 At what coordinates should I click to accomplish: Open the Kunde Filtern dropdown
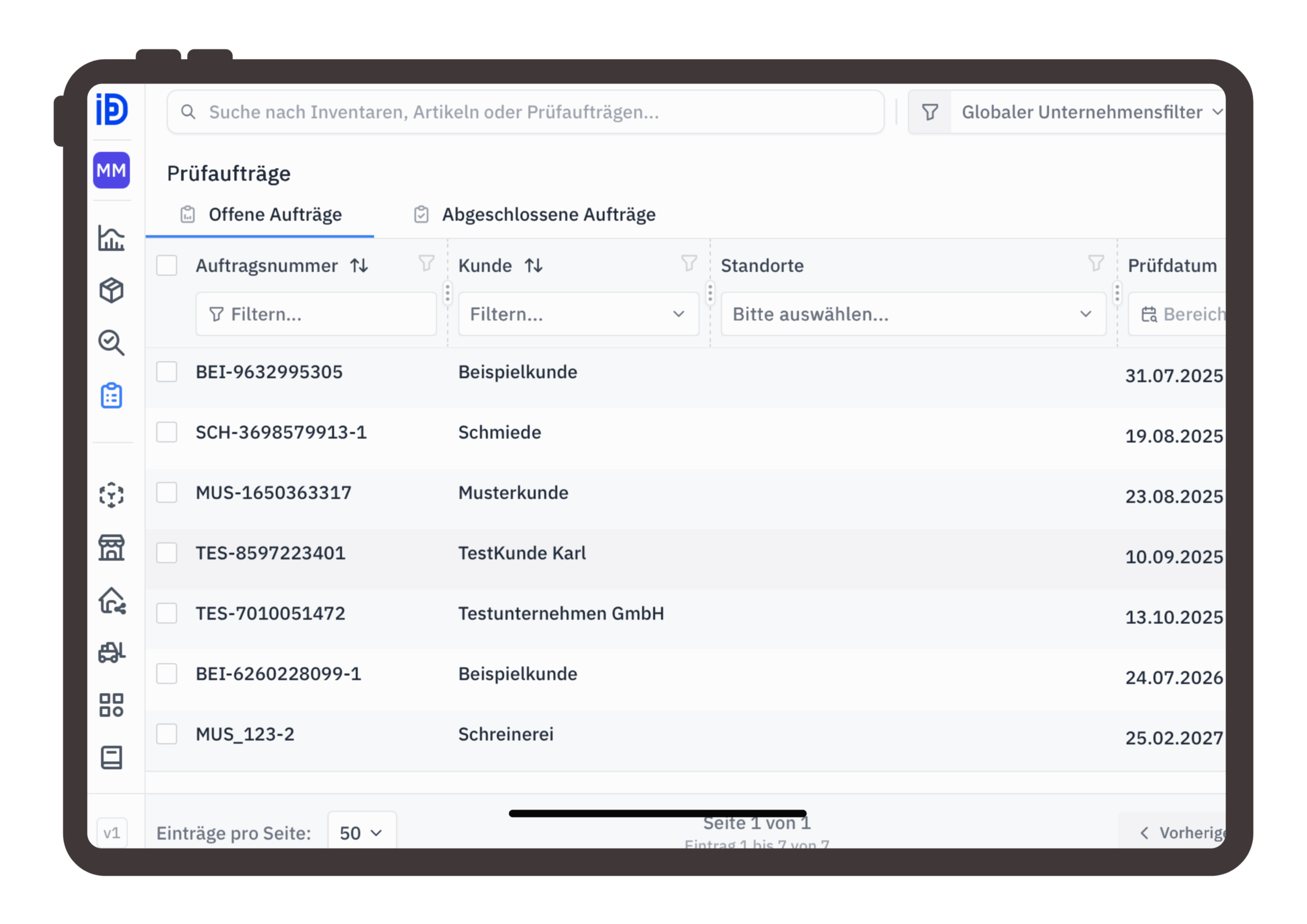578,314
